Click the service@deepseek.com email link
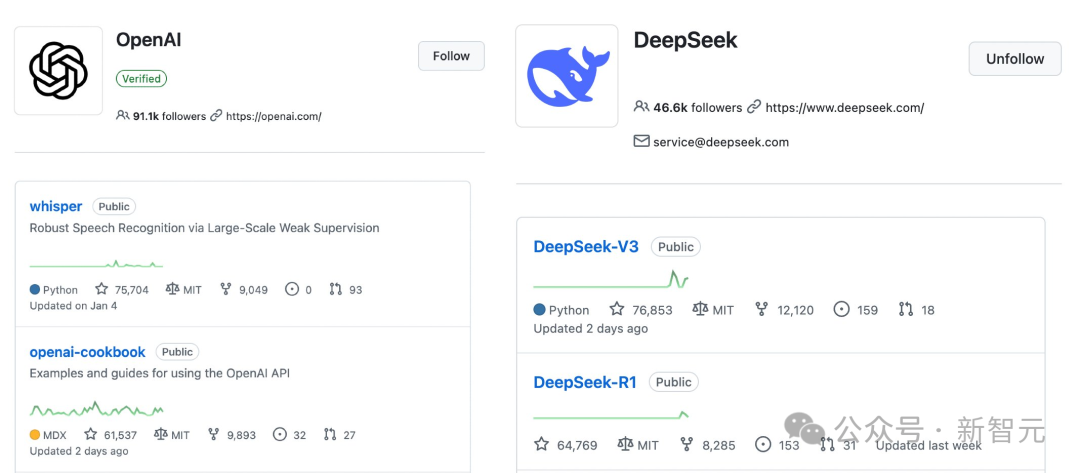This screenshot has width=1080, height=473. [720, 142]
